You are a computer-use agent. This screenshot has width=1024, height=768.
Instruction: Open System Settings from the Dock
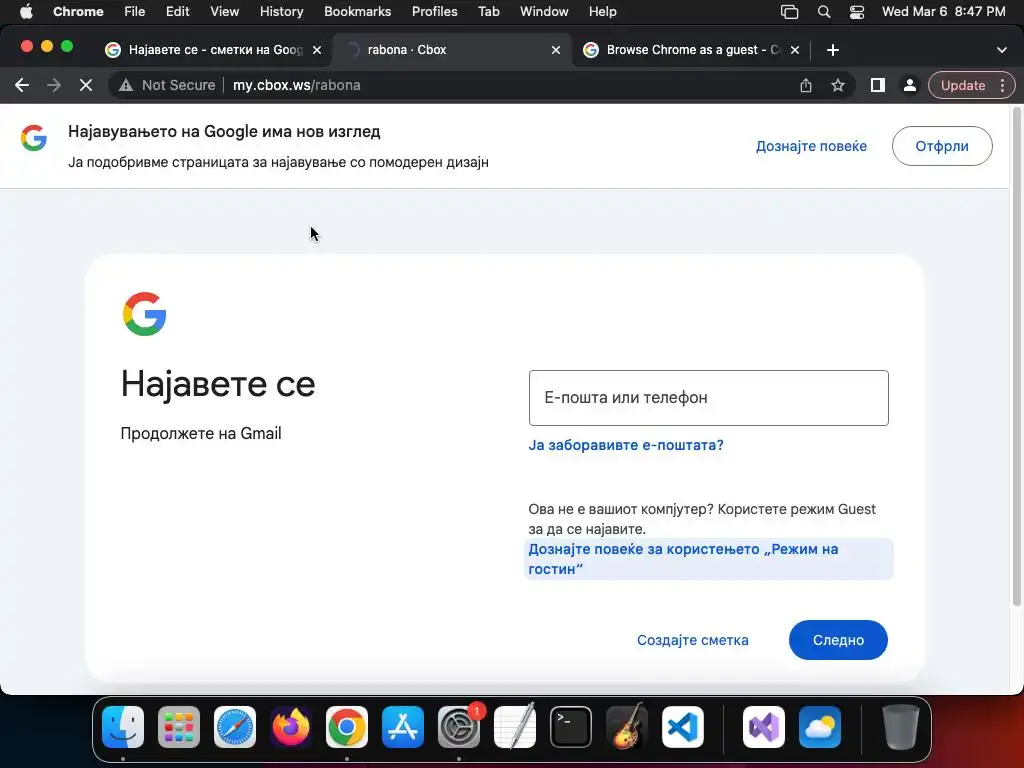[459, 727]
